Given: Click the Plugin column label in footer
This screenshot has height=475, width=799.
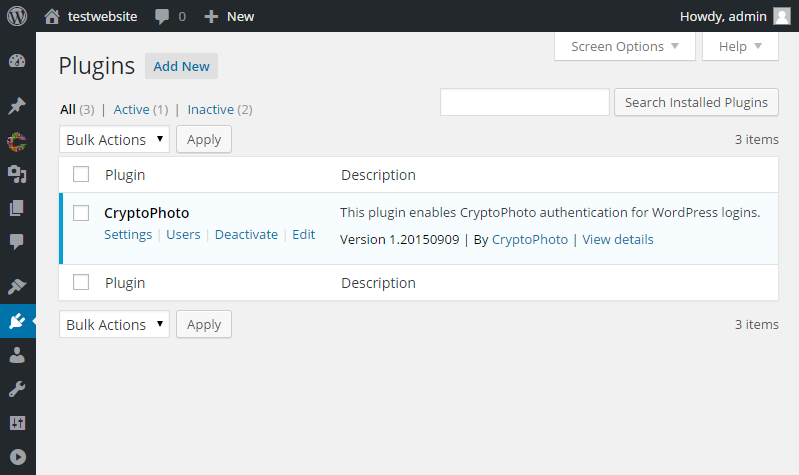Looking at the screenshot, I should [x=125, y=283].
